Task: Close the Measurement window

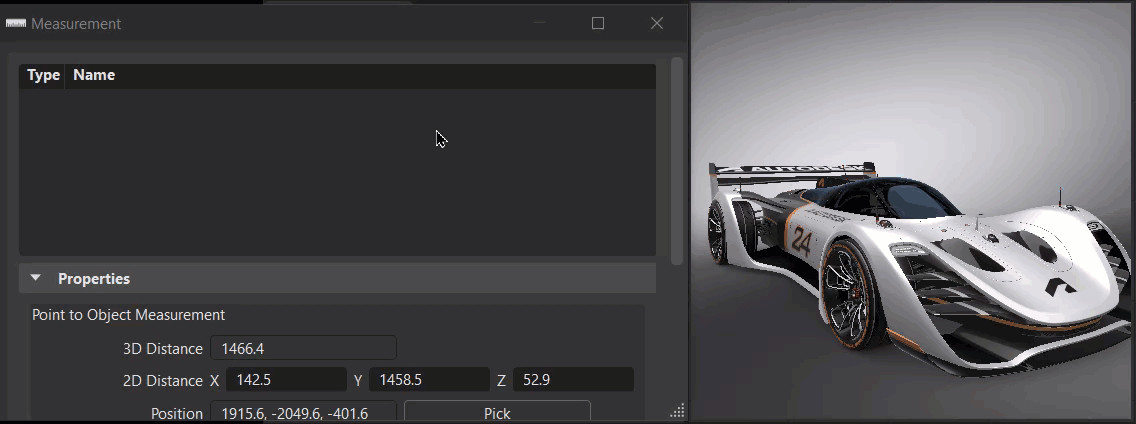Action: (657, 23)
